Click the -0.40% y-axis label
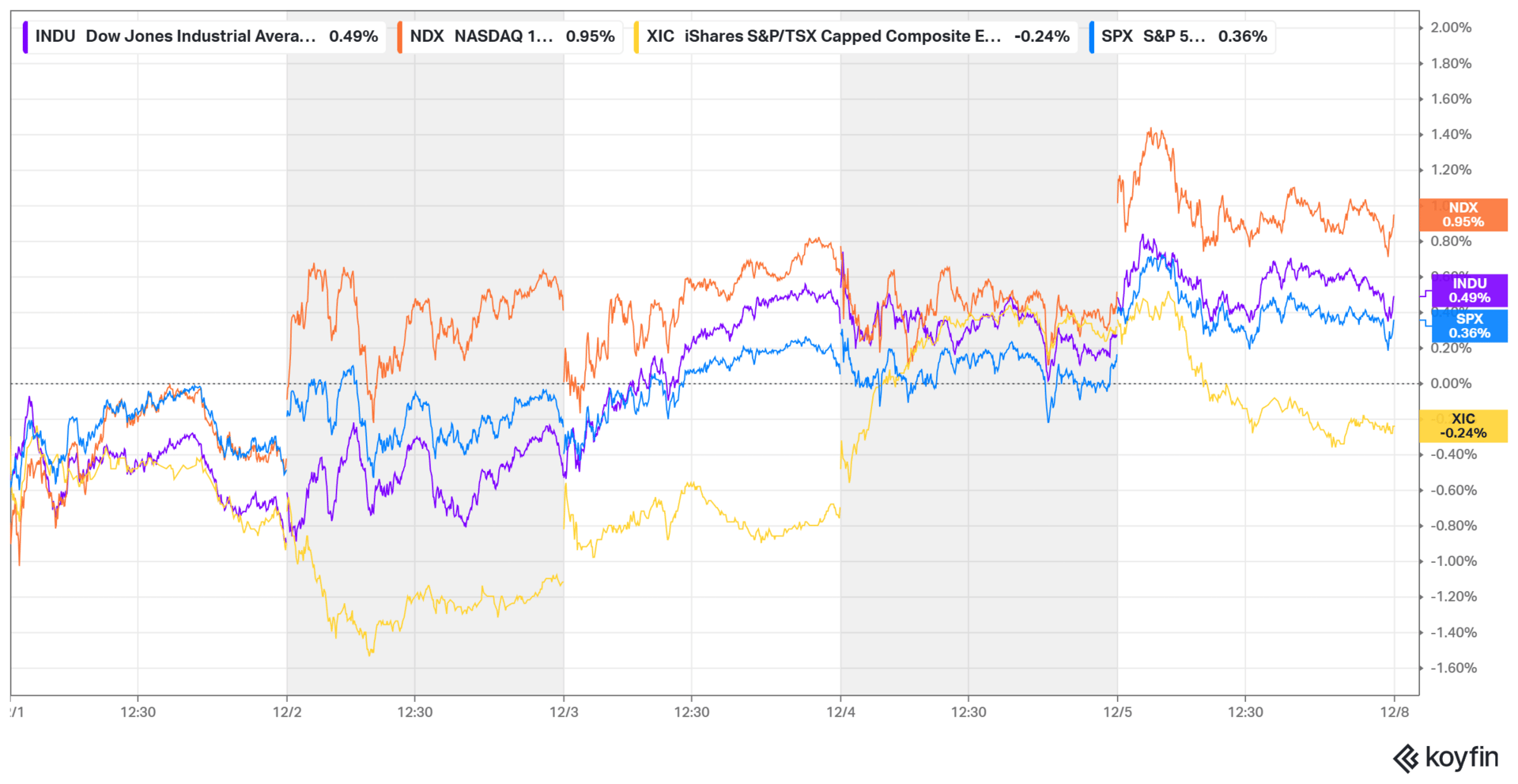Screen dimensions: 1518x784 tap(1453, 454)
